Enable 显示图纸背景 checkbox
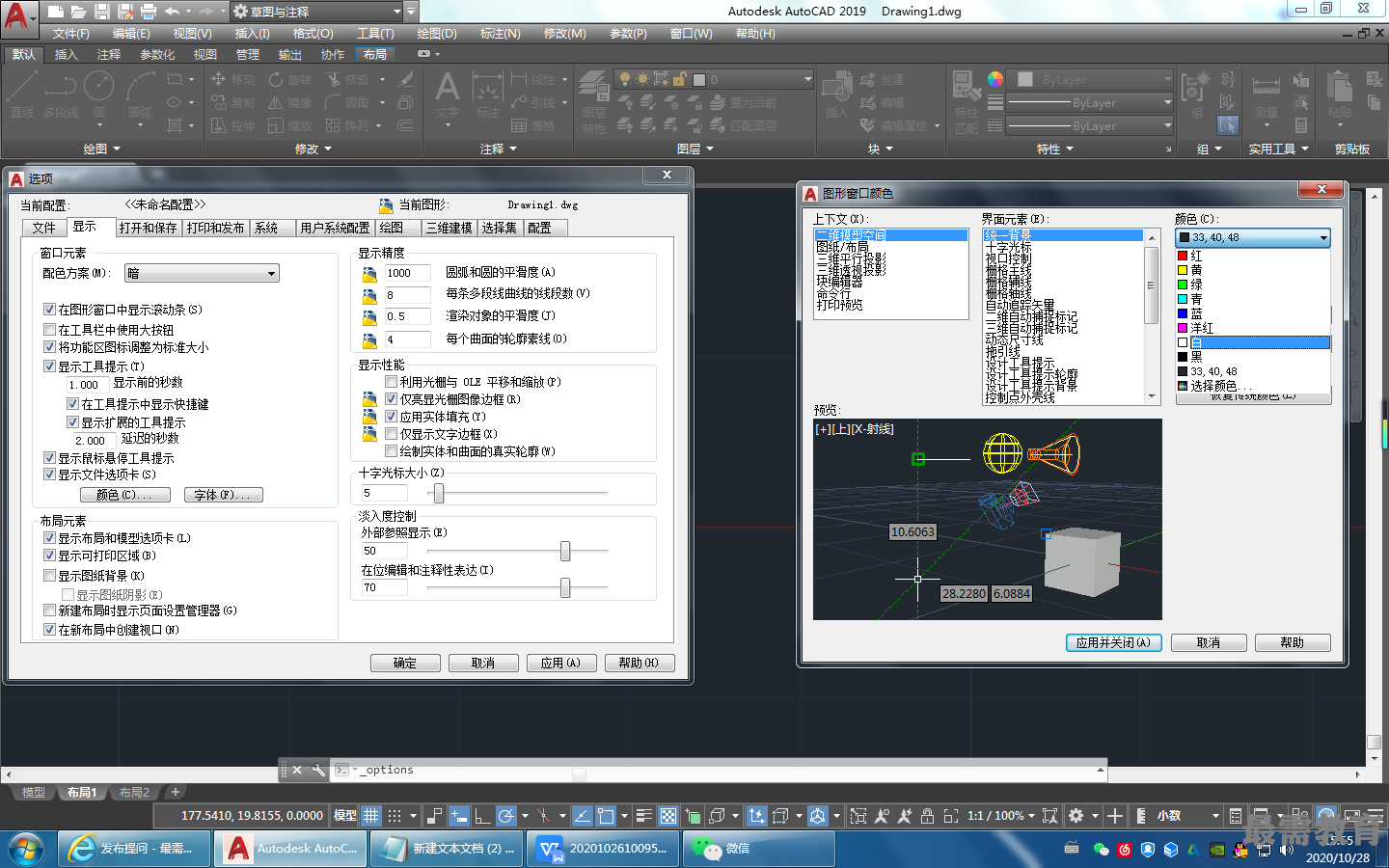Image resolution: width=1389 pixels, height=868 pixels. click(49, 576)
